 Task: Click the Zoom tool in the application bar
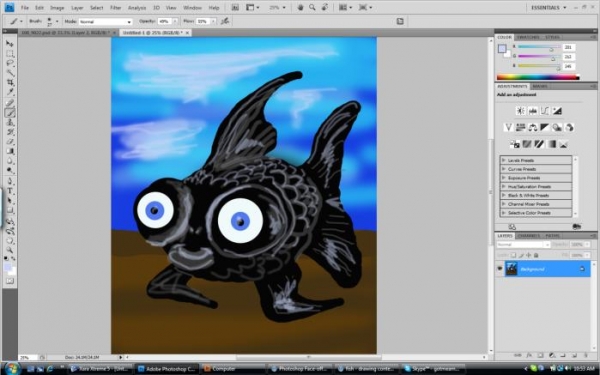click(312, 7)
